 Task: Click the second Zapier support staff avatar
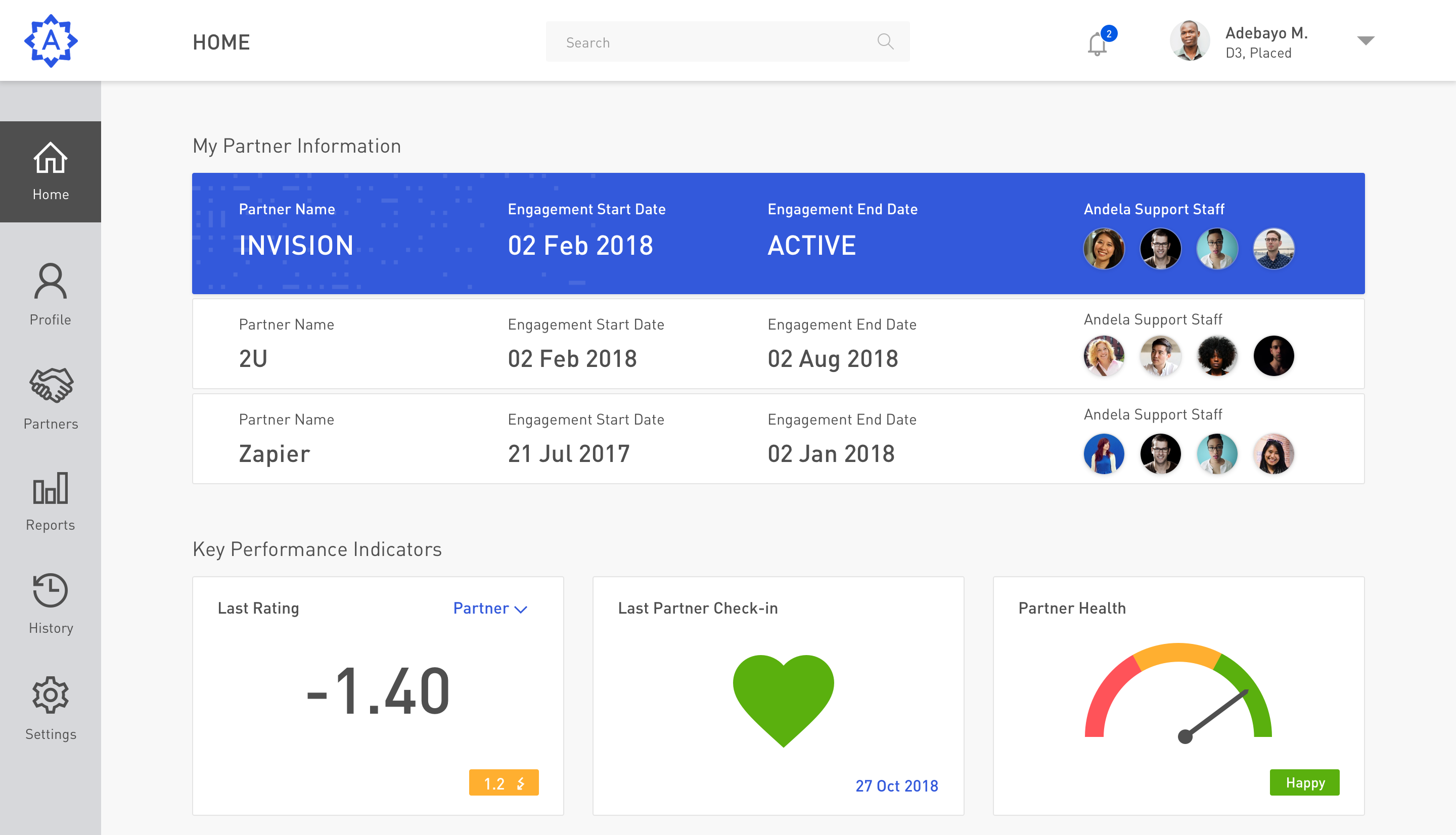pos(1161,453)
